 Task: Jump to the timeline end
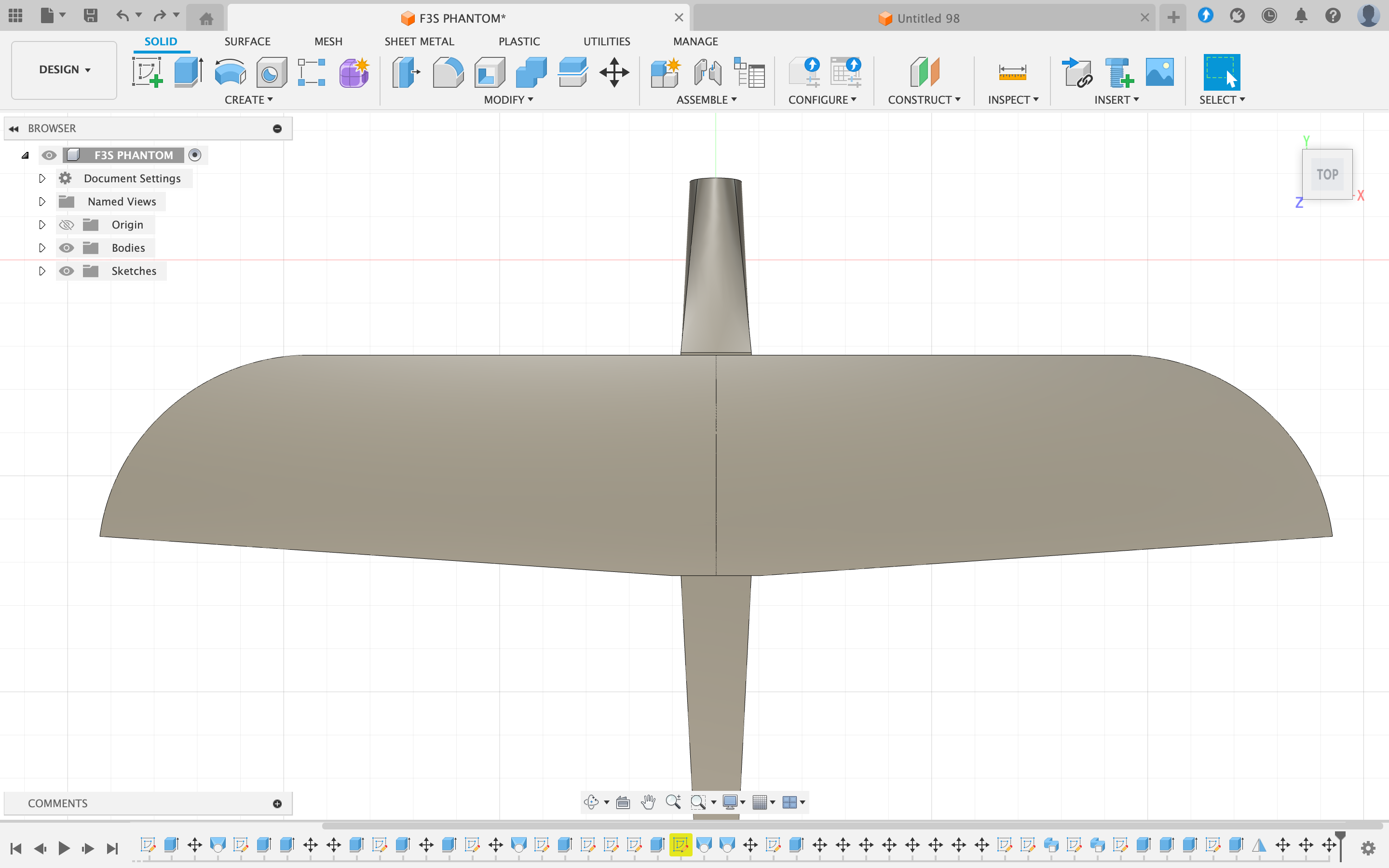[112, 848]
